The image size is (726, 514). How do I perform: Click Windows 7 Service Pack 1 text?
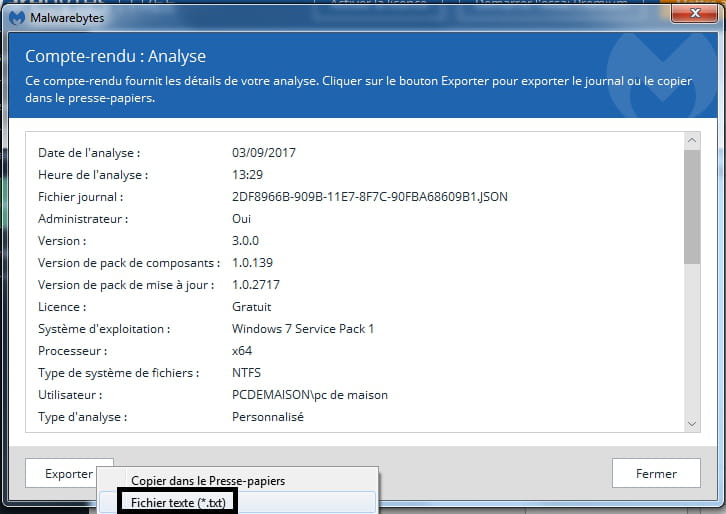pos(303,329)
